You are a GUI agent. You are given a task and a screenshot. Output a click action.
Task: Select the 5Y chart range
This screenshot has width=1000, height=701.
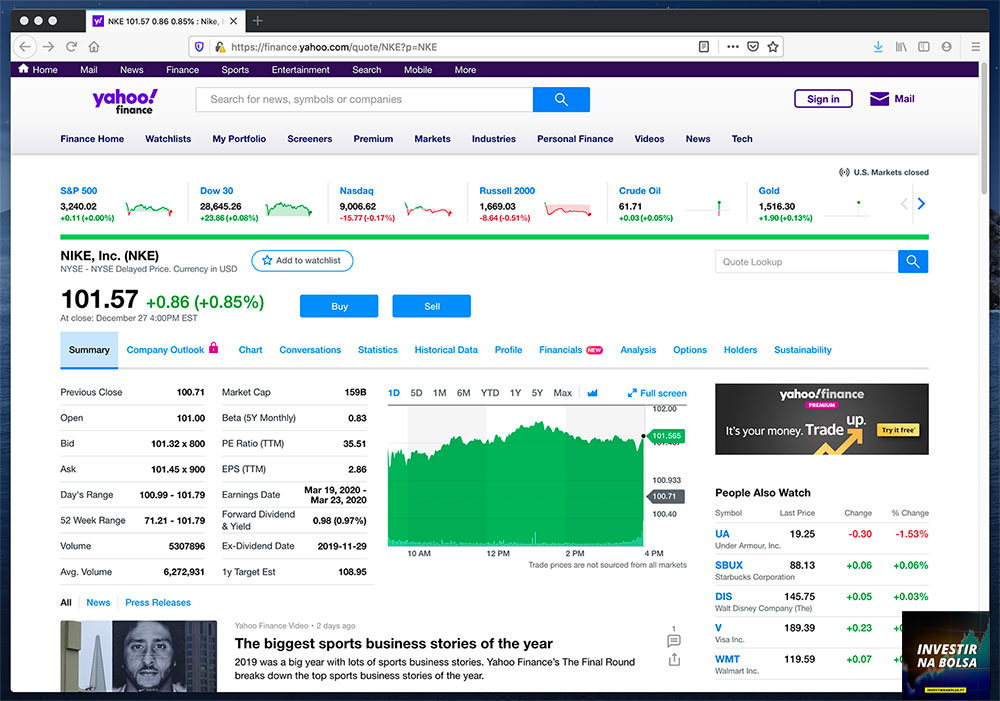[x=538, y=393]
